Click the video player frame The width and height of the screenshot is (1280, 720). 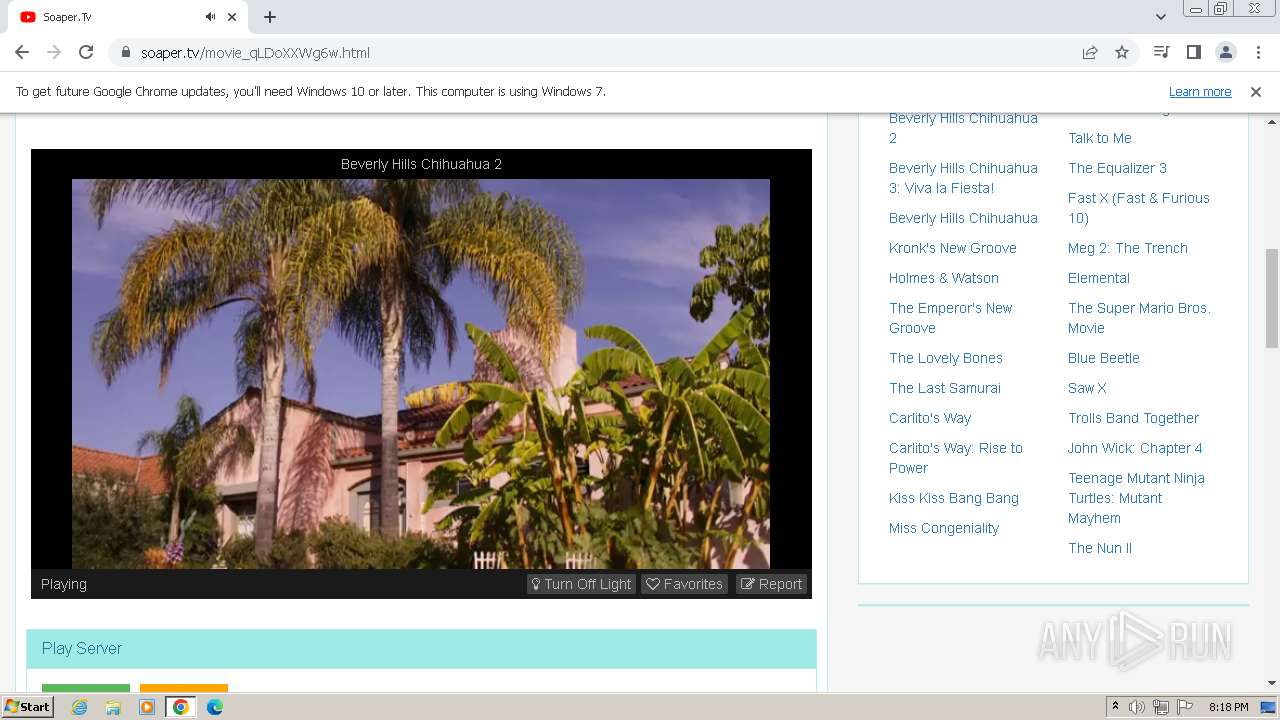click(421, 374)
